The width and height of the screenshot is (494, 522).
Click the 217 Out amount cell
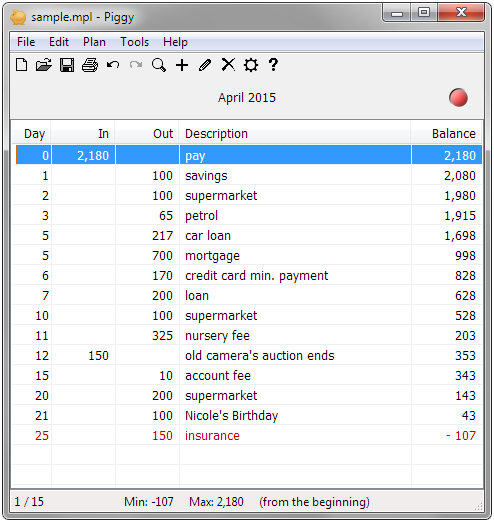tap(147, 235)
